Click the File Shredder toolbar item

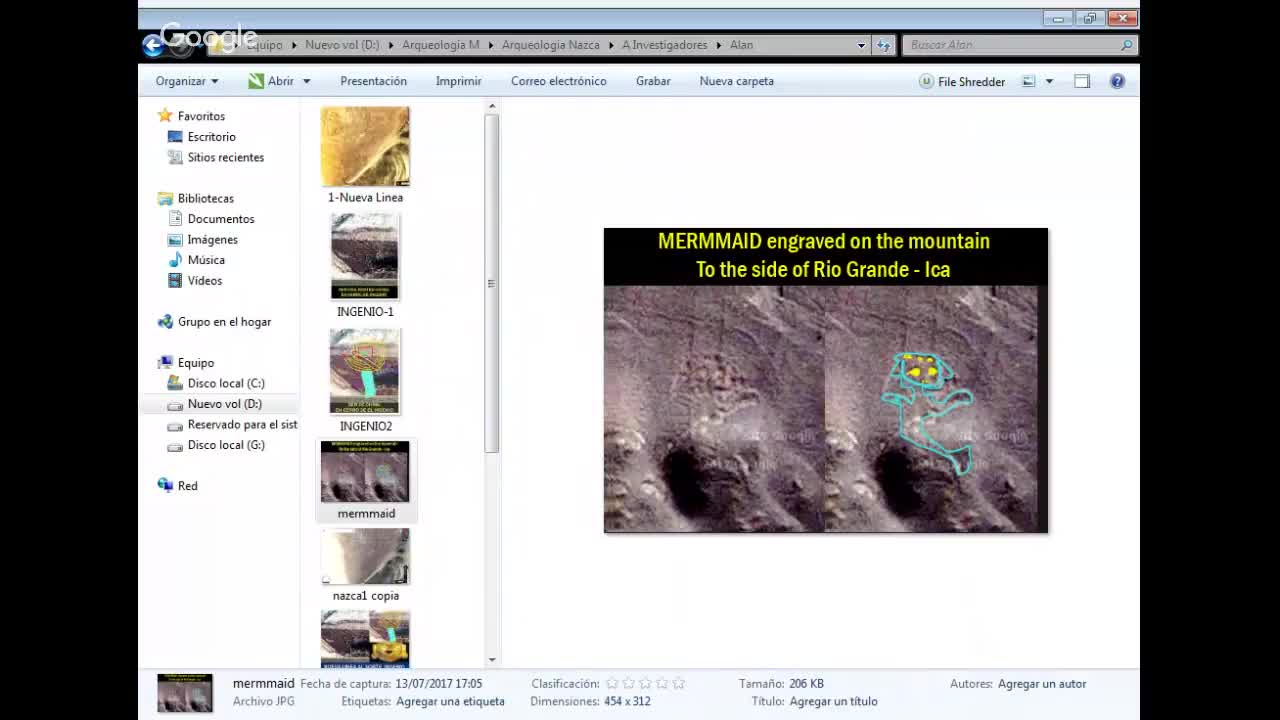962,82
